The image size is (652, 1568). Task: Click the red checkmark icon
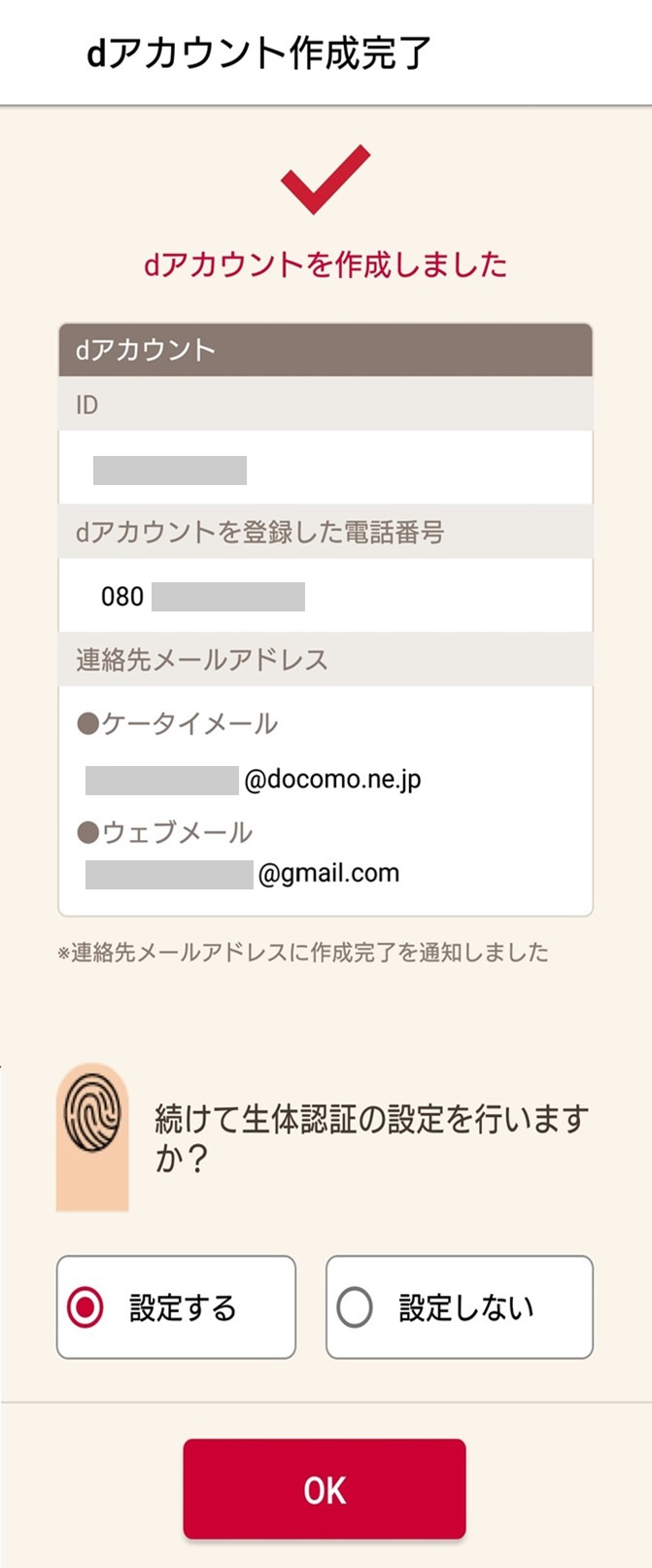coord(326,179)
